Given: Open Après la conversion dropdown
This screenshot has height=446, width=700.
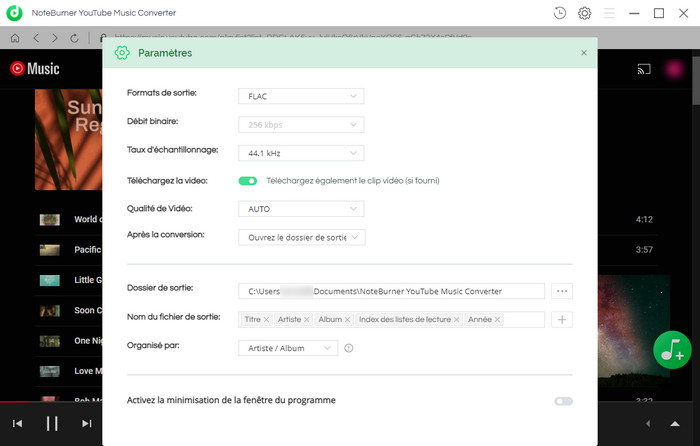Looking at the screenshot, I should [302, 238].
